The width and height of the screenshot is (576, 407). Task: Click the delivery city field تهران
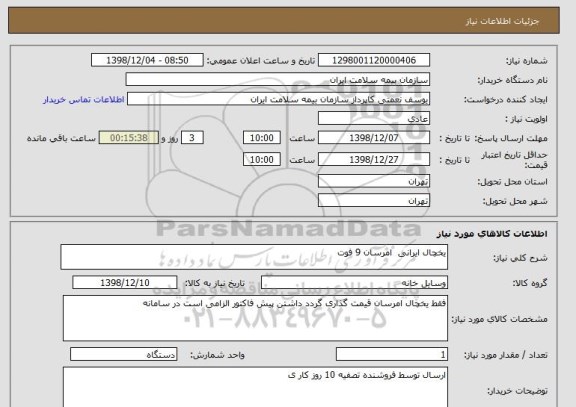[x=374, y=201]
